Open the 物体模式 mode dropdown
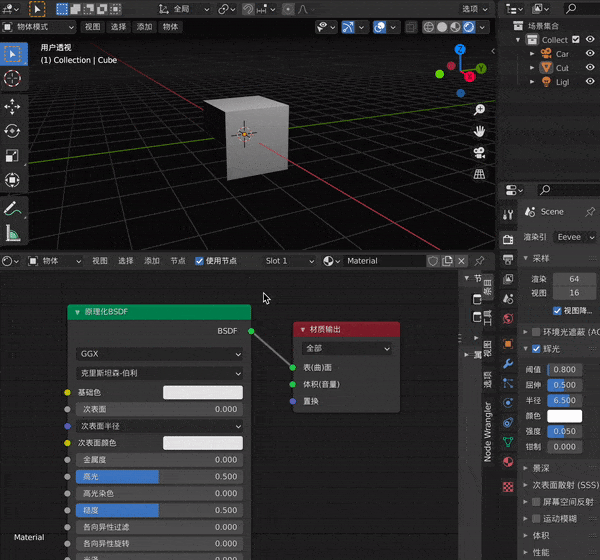Screen dimensions: 600x560 click(38, 27)
